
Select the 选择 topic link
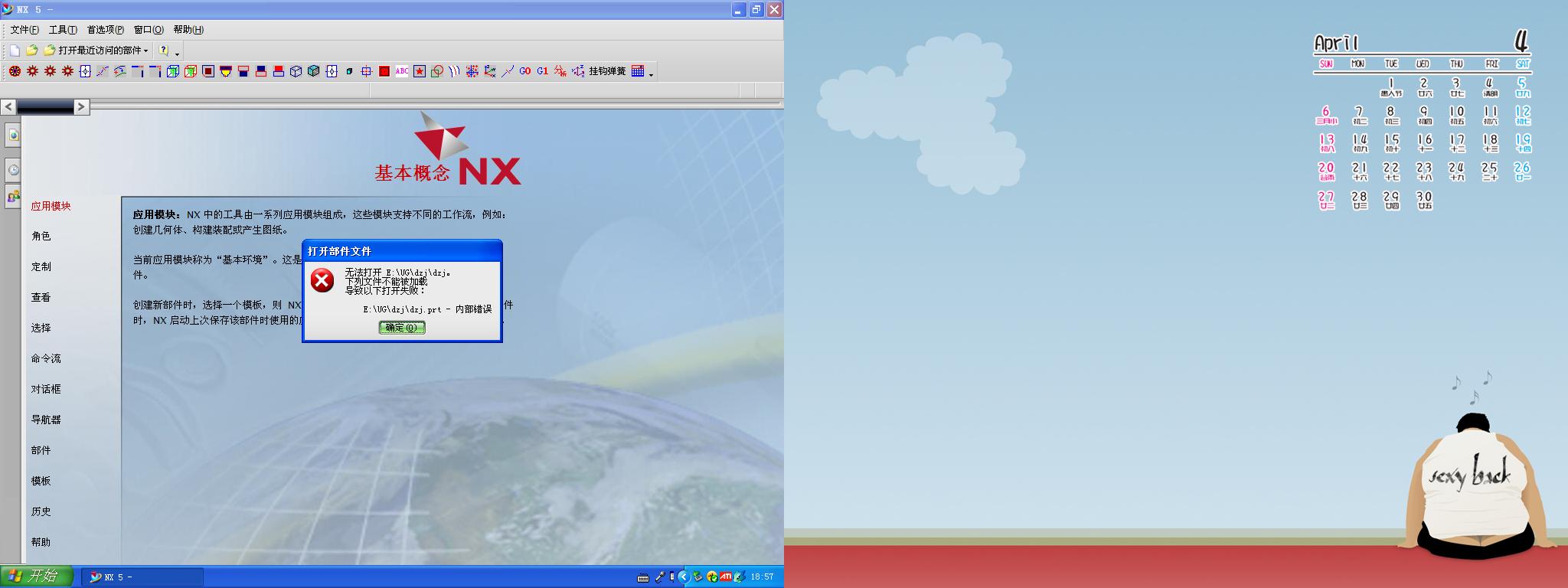[x=41, y=328]
